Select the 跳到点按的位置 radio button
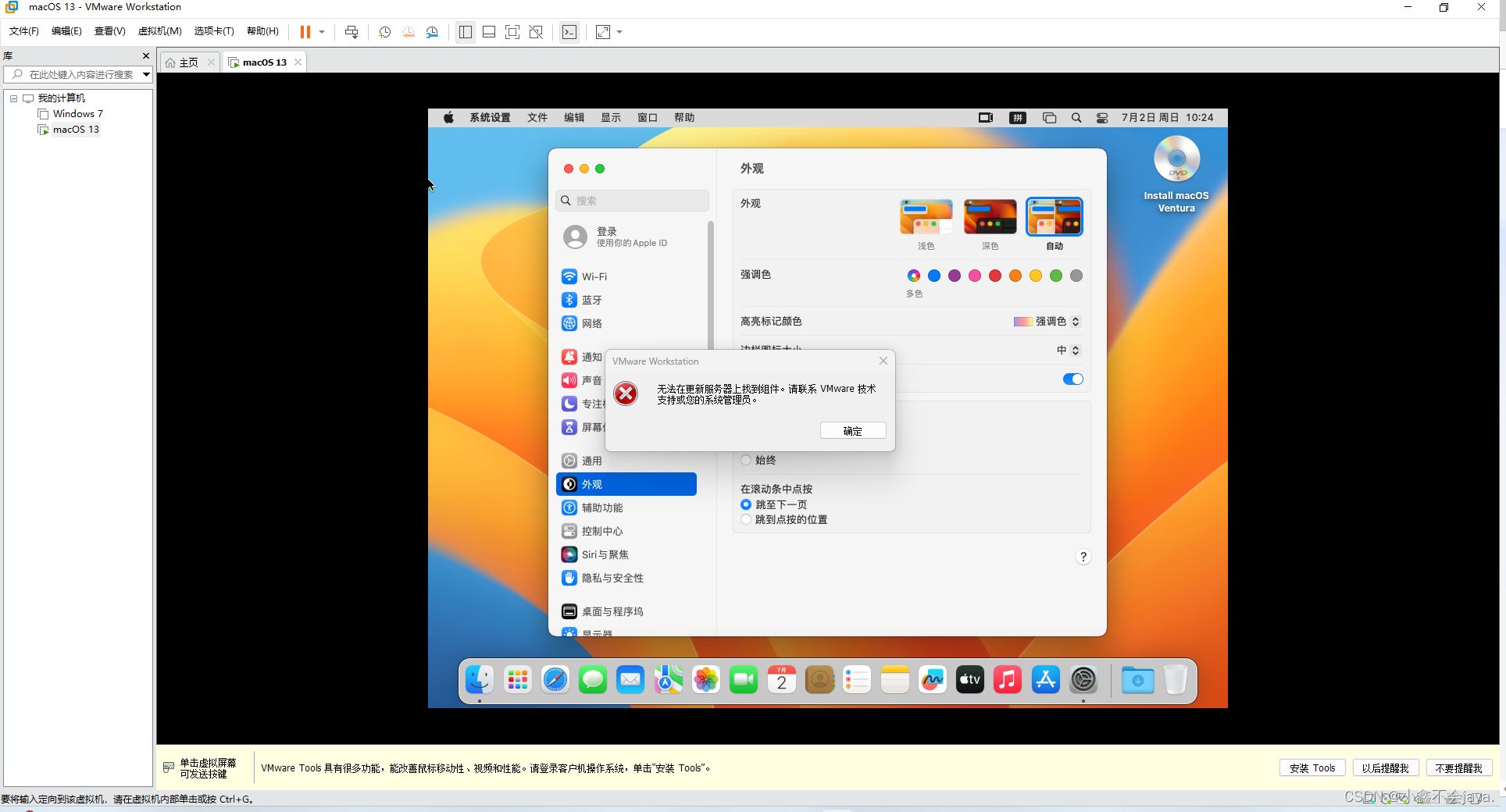Screen dimensions: 1506x812 (x=746, y=520)
